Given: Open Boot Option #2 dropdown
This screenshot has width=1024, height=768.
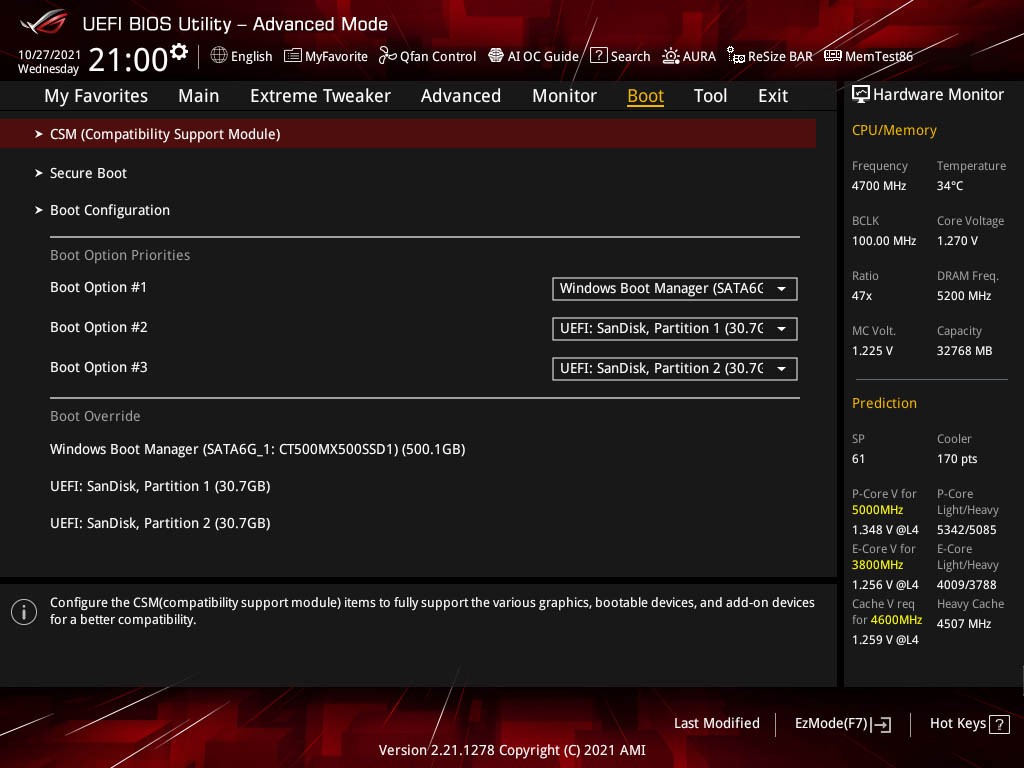Looking at the screenshot, I should [675, 328].
